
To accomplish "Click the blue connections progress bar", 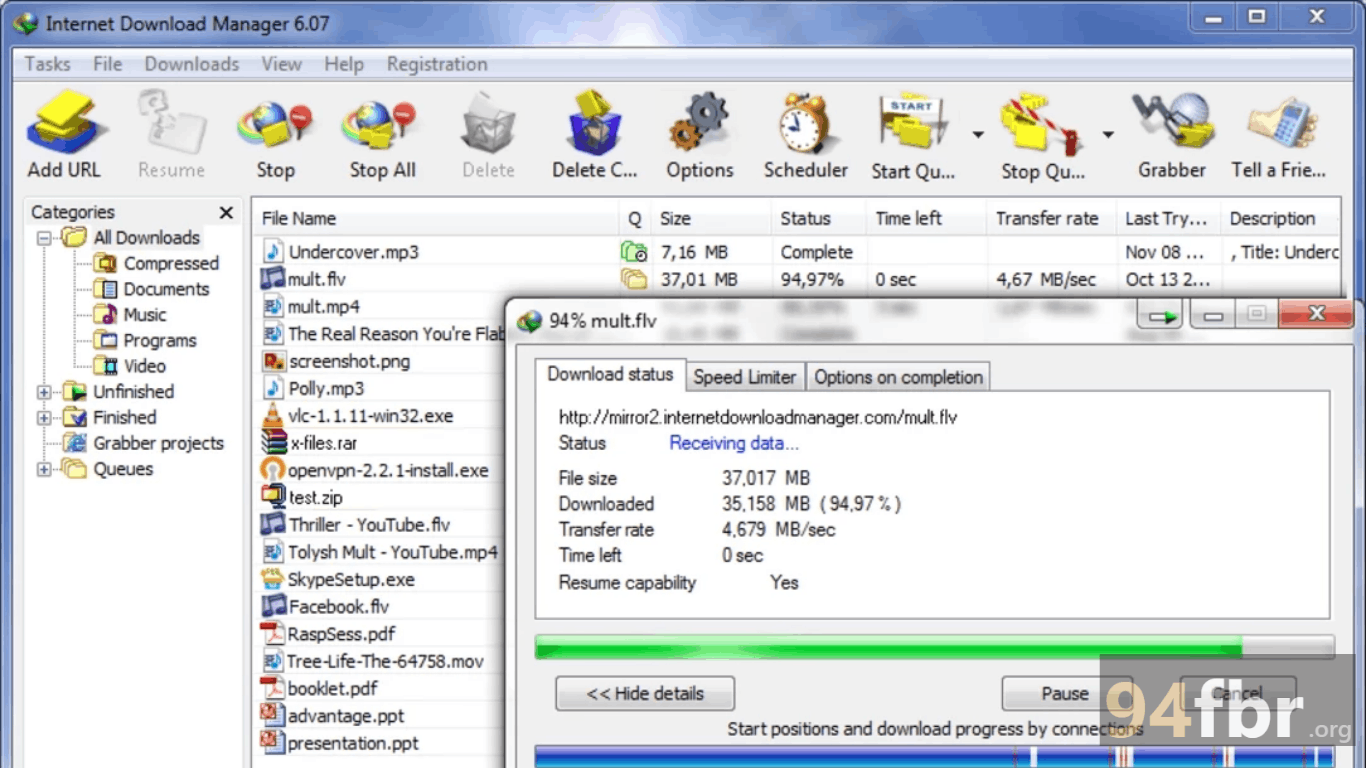I will (934, 756).
